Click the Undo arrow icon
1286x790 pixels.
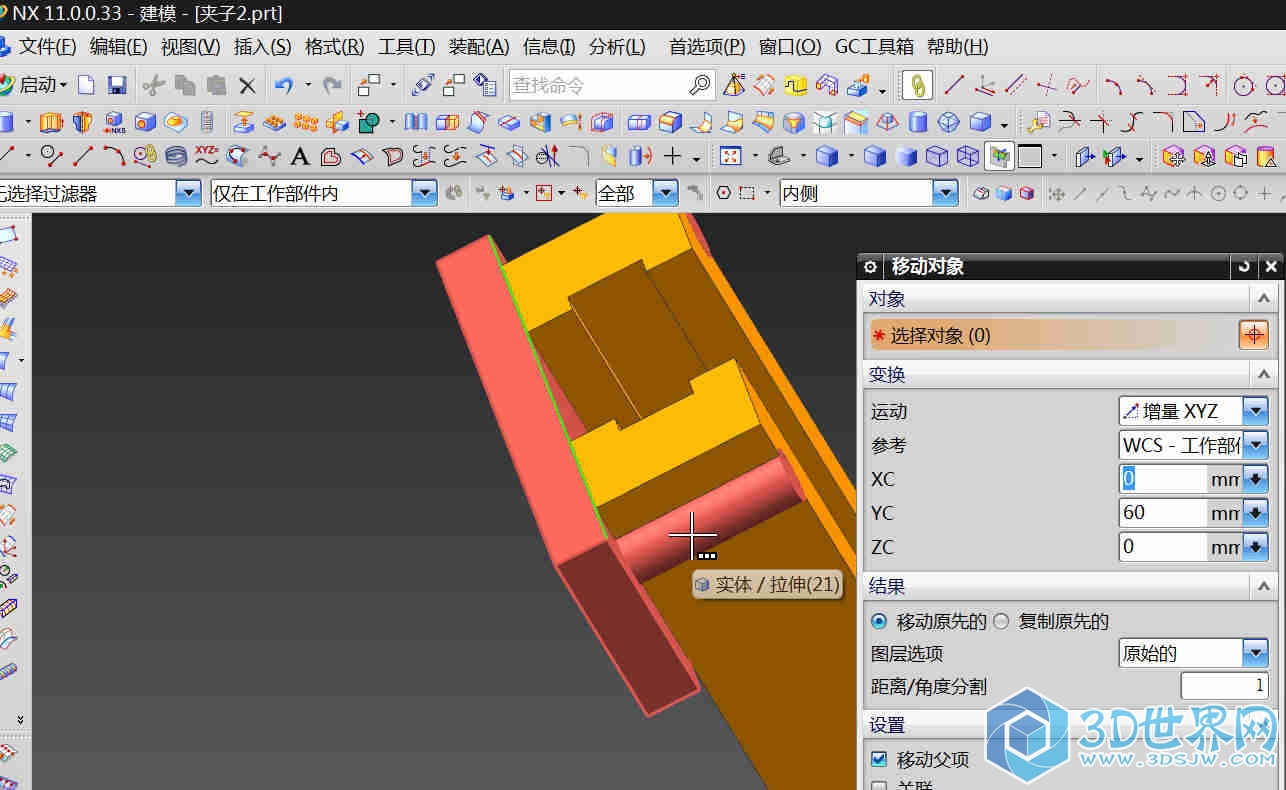click(x=284, y=85)
